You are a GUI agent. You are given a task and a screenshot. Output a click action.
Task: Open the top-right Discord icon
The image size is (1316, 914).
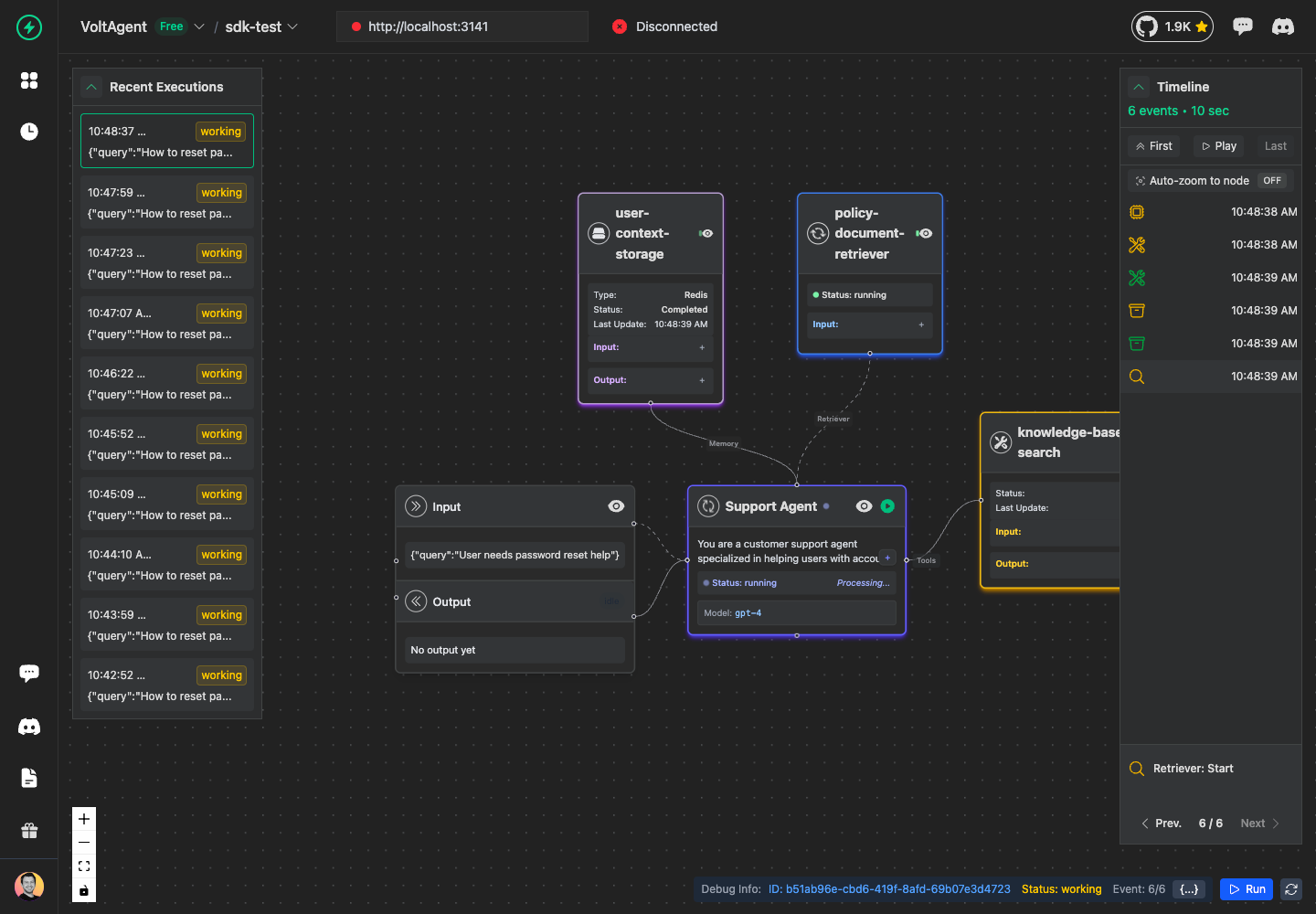coord(1283,27)
